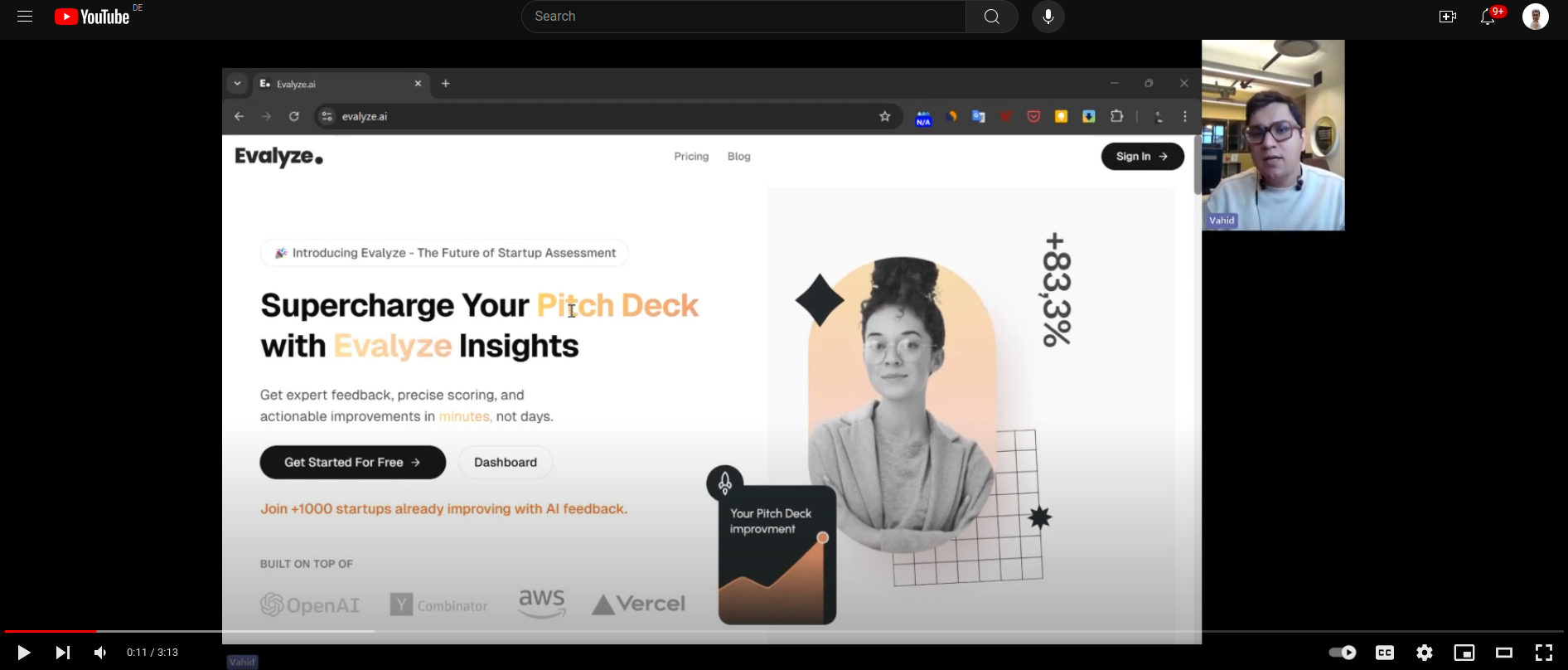The height and width of the screenshot is (670, 1568).
Task: Click the Introducing Evalyze announcement pill
Action: [444, 253]
